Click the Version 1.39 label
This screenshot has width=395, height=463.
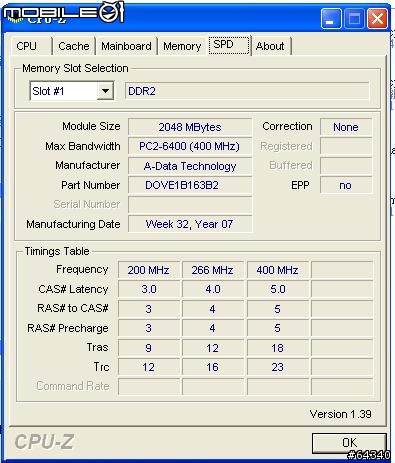340,414
